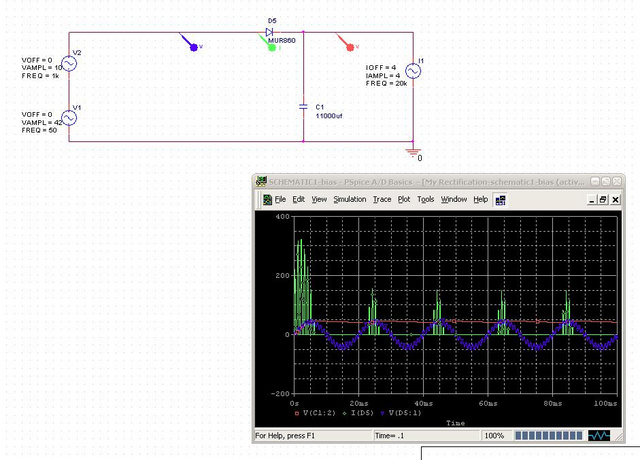
Task: Close the inner plot document window
Action: click(x=616, y=200)
